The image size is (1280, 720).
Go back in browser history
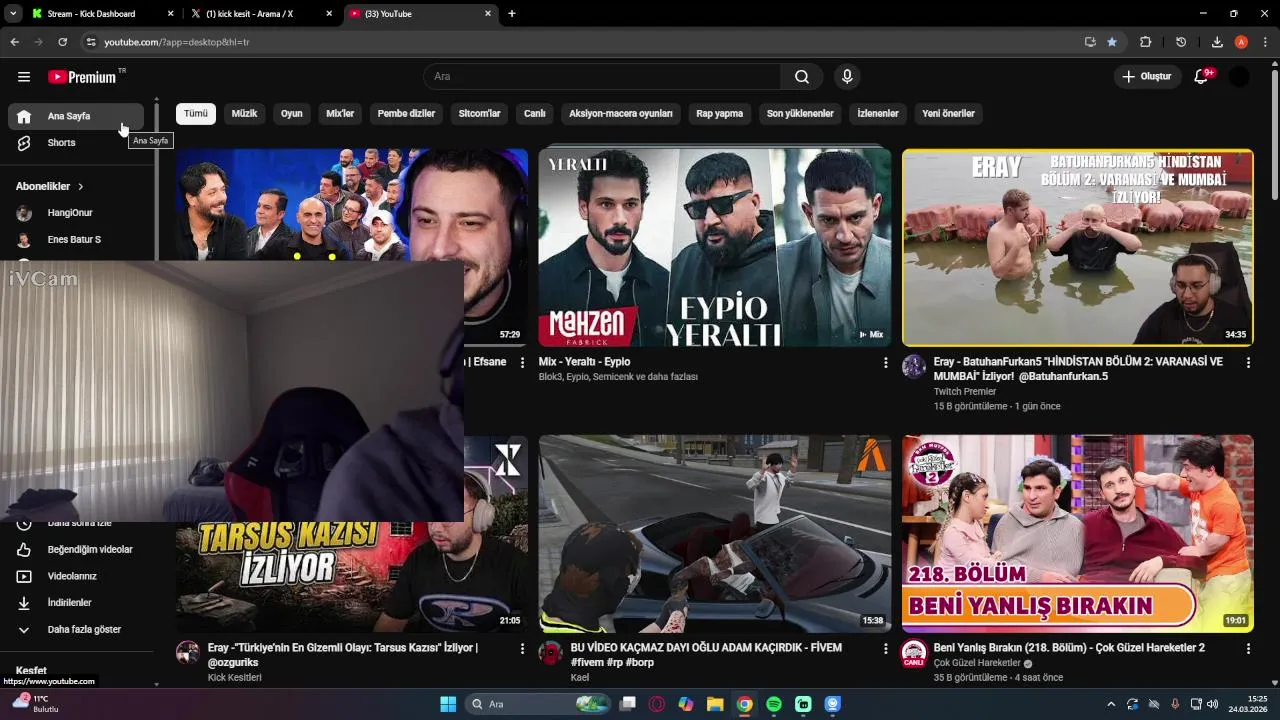coord(14,42)
